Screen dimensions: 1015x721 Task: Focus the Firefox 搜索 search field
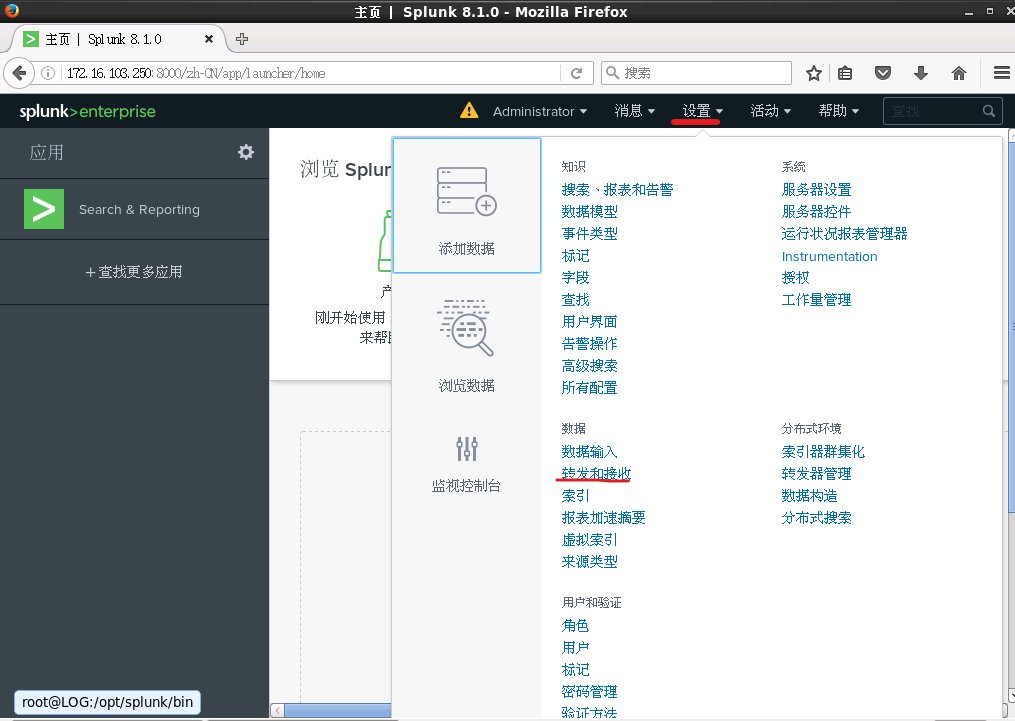pyautogui.click(x=697, y=73)
